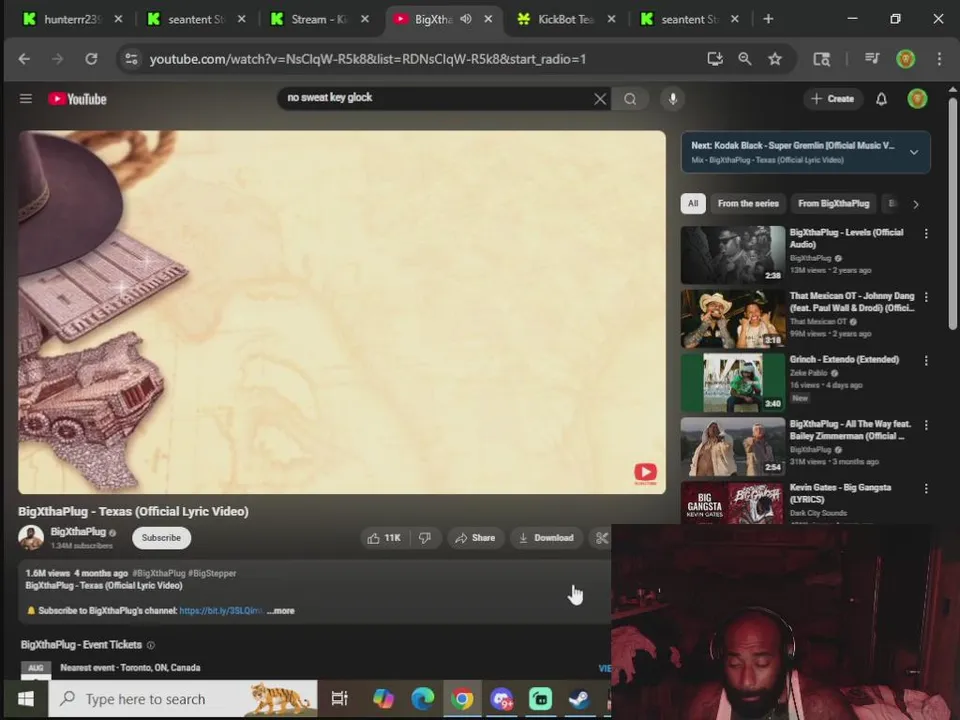Image resolution: width=960 pixels, height=720 pixels.
Task: Open the YouTube hamburger guide menu
Action: pyautogui.click(x=26, y=99)
